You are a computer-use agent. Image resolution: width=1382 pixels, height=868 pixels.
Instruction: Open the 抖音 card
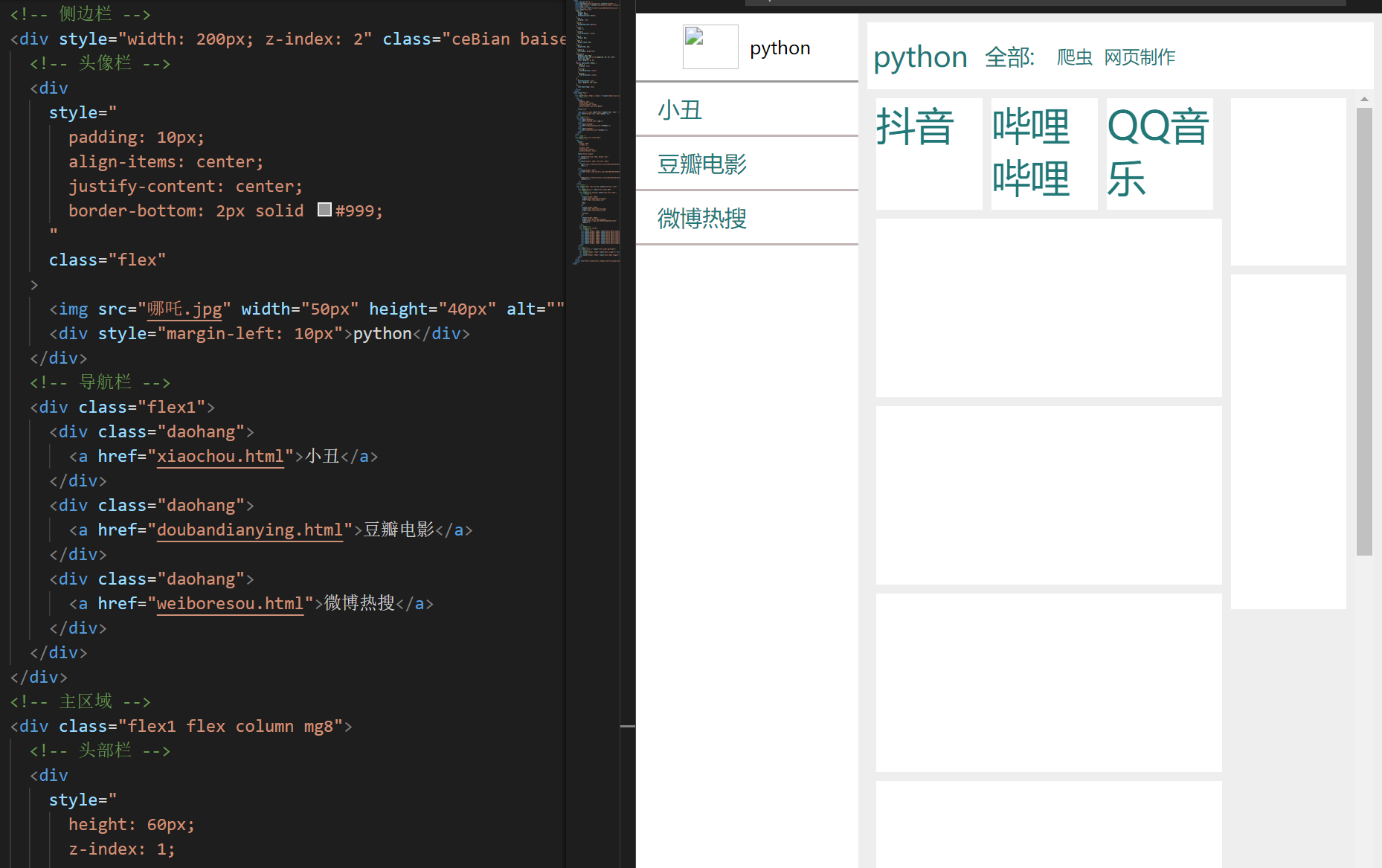[x=929, y=154]
